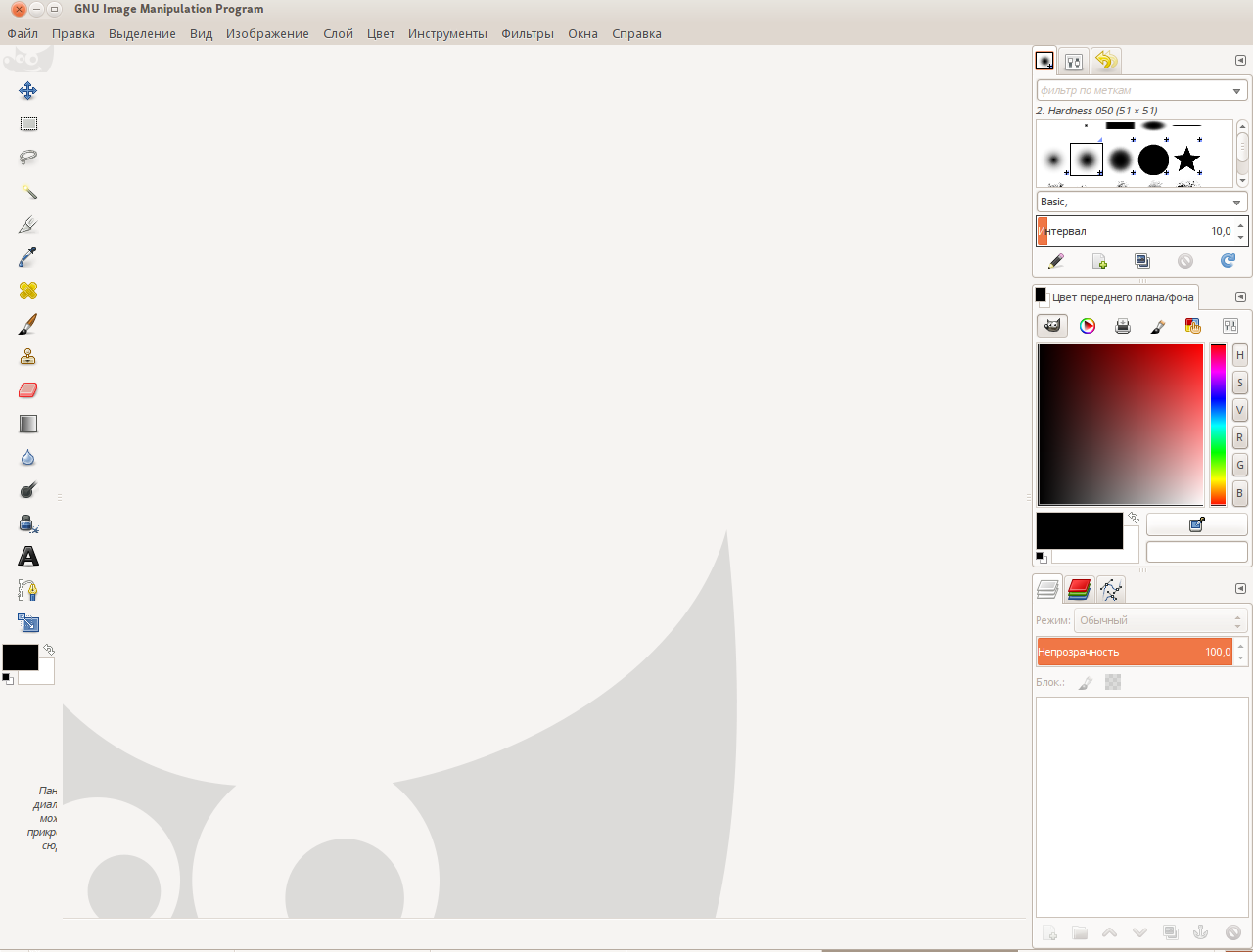
Task: Select the G green channel button
Action: pos(1240,466)
